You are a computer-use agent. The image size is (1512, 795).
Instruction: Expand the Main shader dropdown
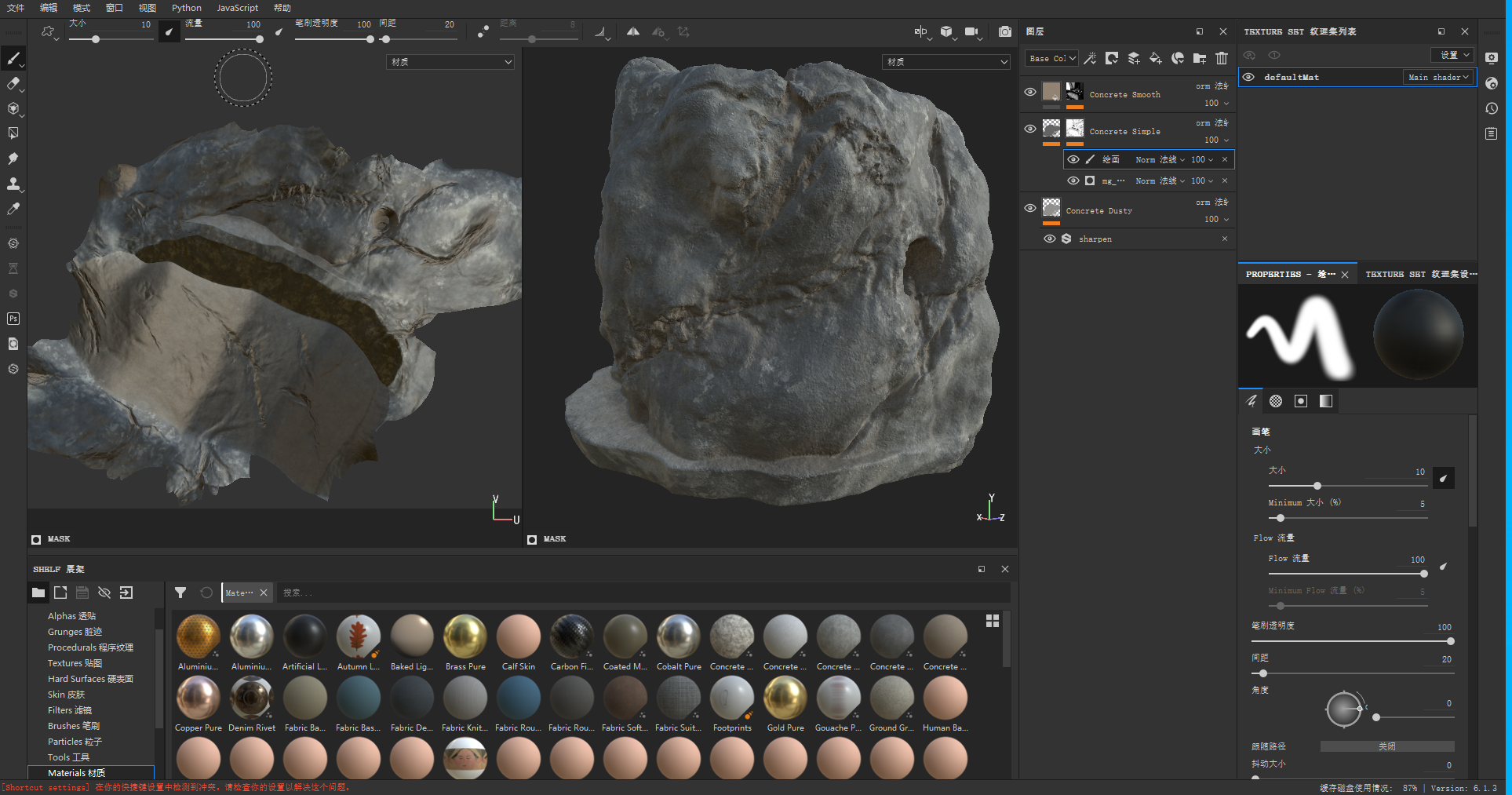click(1437, 77)
